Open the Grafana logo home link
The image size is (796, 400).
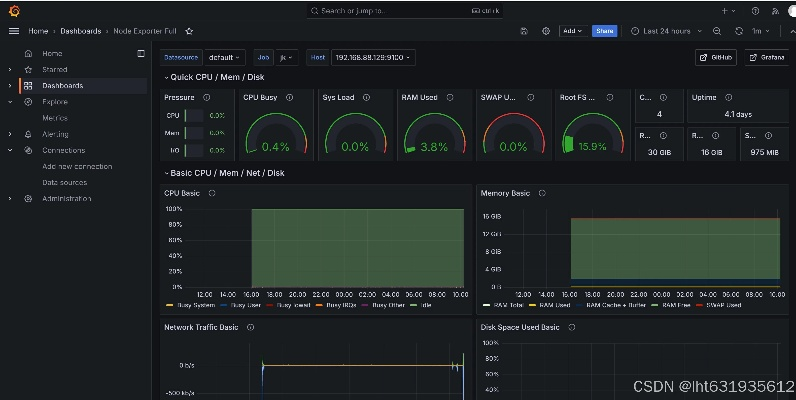point(13,11)
